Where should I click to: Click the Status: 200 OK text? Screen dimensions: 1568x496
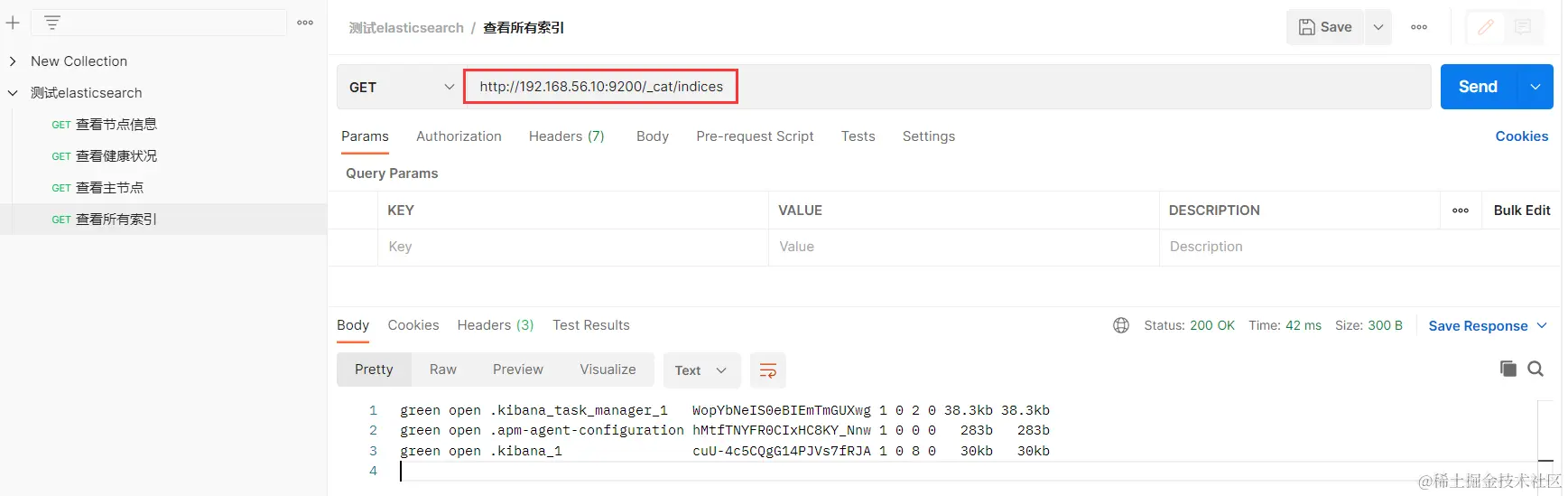[x=1189, y=325]
